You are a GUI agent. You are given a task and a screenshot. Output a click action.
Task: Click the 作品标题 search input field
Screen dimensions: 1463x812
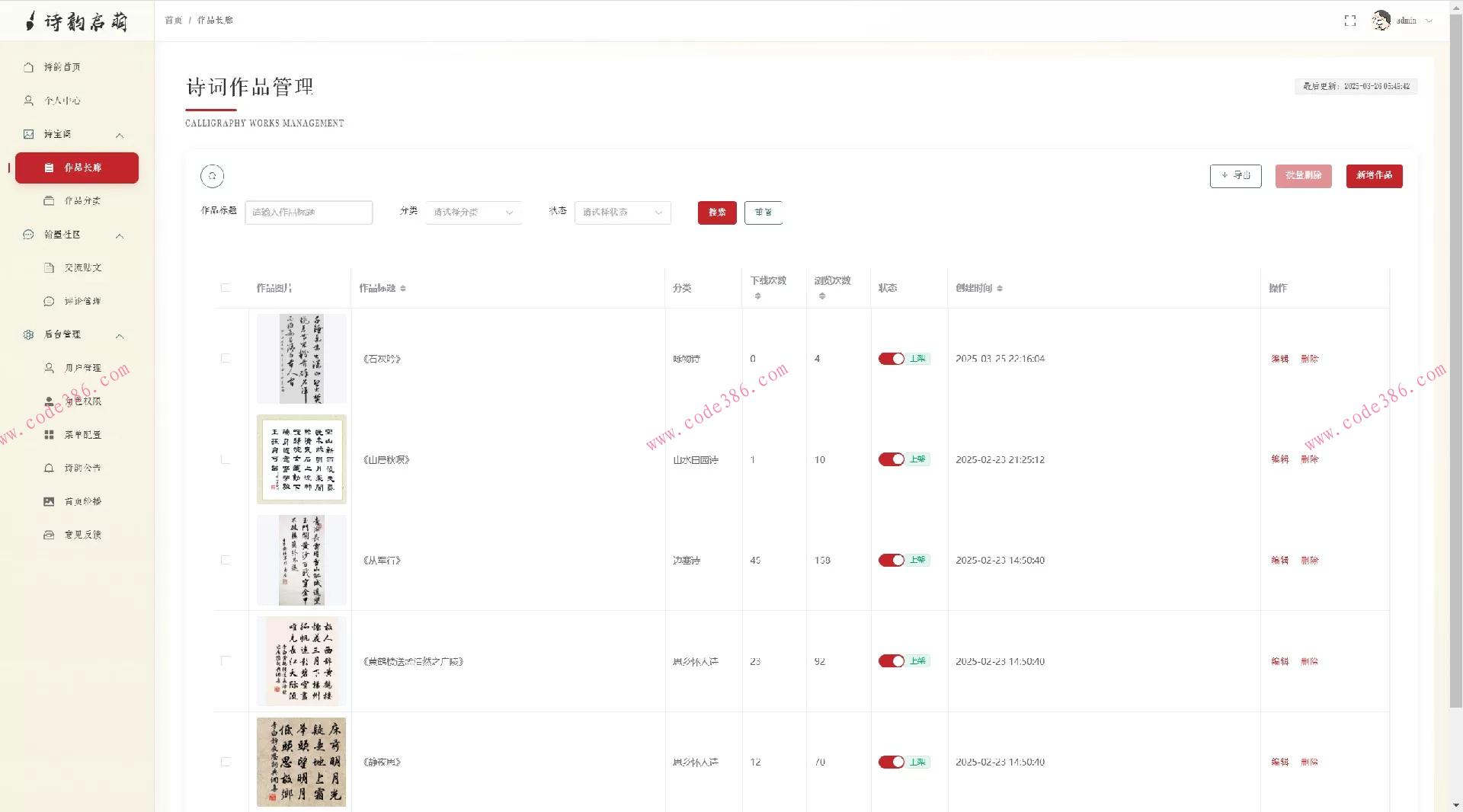(308, 213)
